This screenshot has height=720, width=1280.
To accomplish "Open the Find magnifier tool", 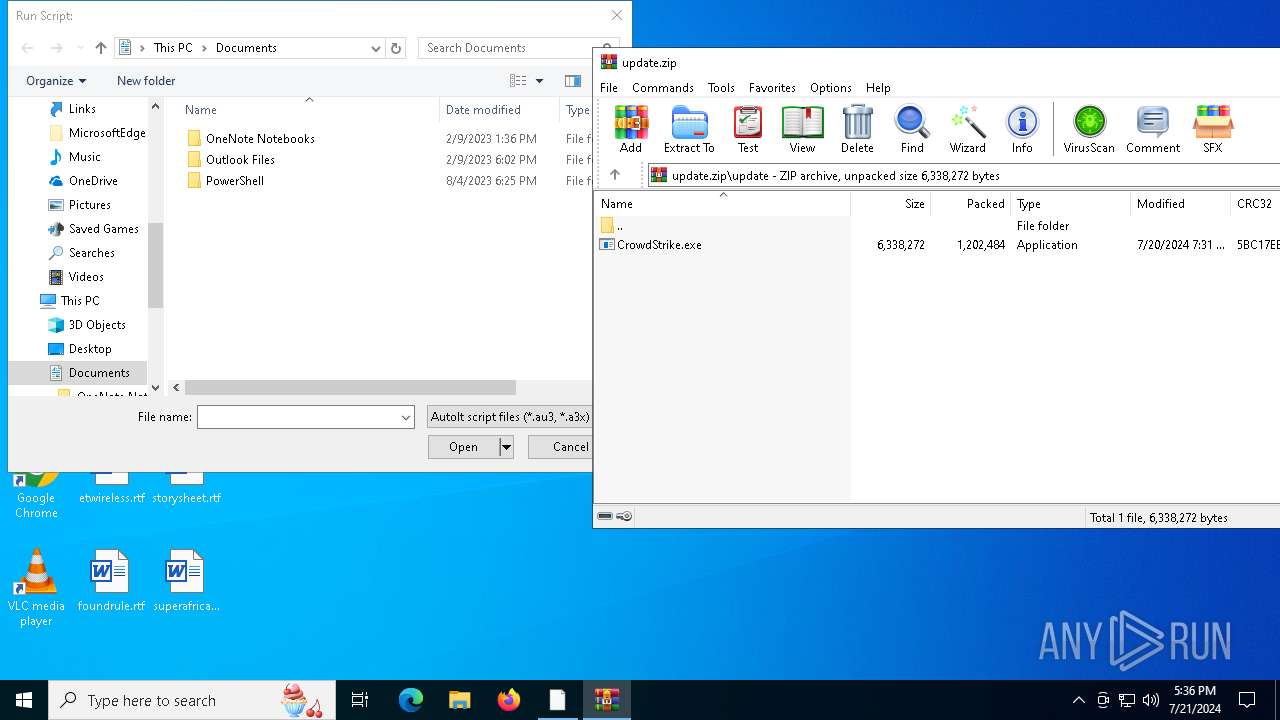I will 912,130.
